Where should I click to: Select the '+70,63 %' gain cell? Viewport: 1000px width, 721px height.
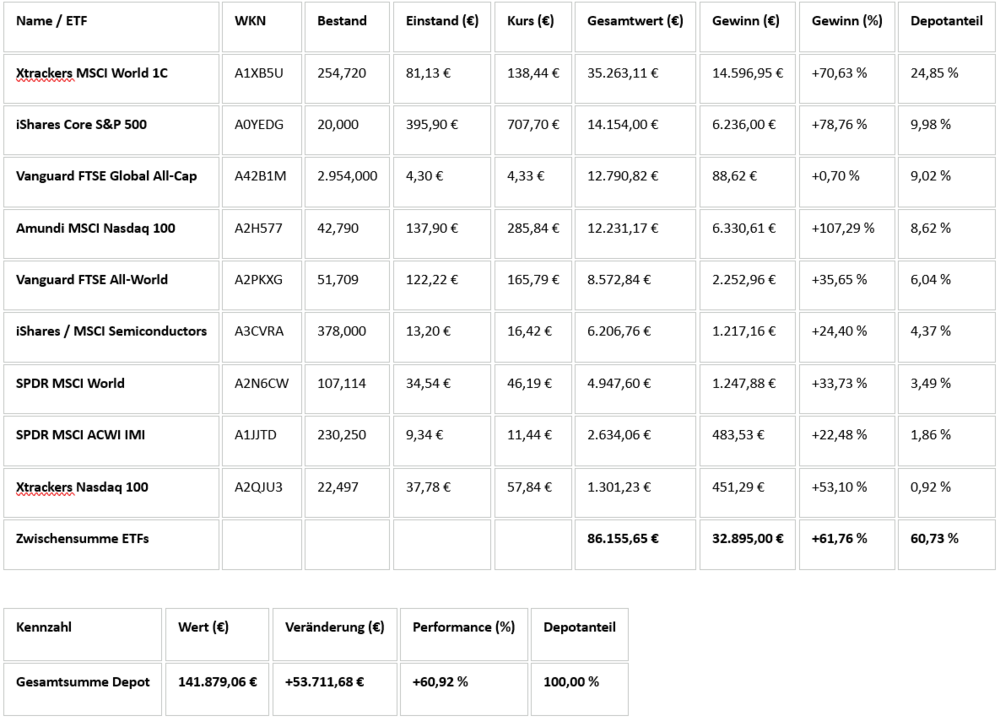click(x=847, y=79)
